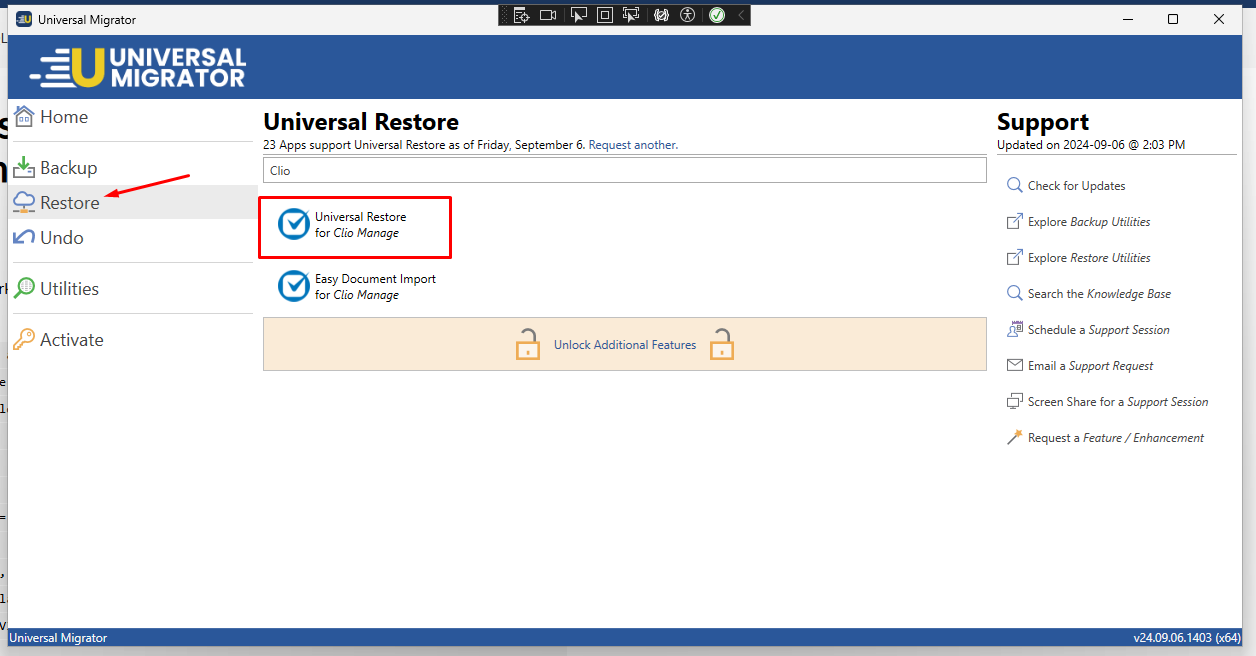Click the hot reload braces icon
Image resolution: width=1256 pixels, height=656 pixels.
pyautogui.click(x=660, y=15)
